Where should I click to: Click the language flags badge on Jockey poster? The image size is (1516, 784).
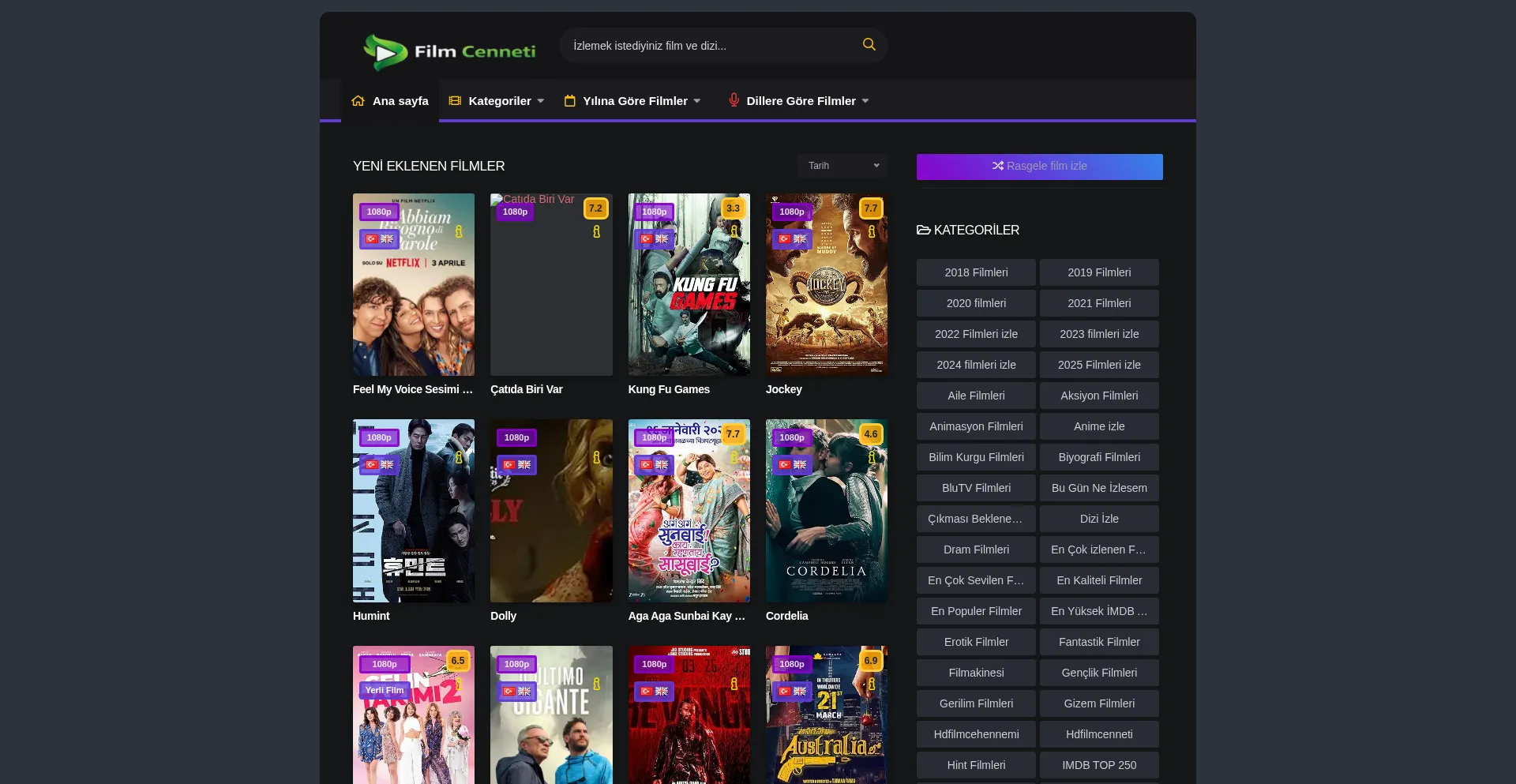click(792, 238)
